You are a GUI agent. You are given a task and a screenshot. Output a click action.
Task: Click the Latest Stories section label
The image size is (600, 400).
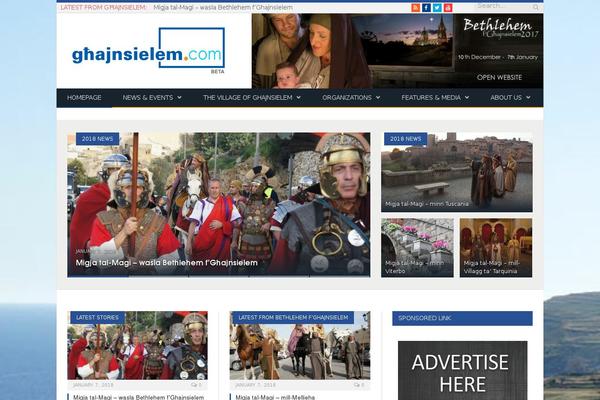coord(98,318)
